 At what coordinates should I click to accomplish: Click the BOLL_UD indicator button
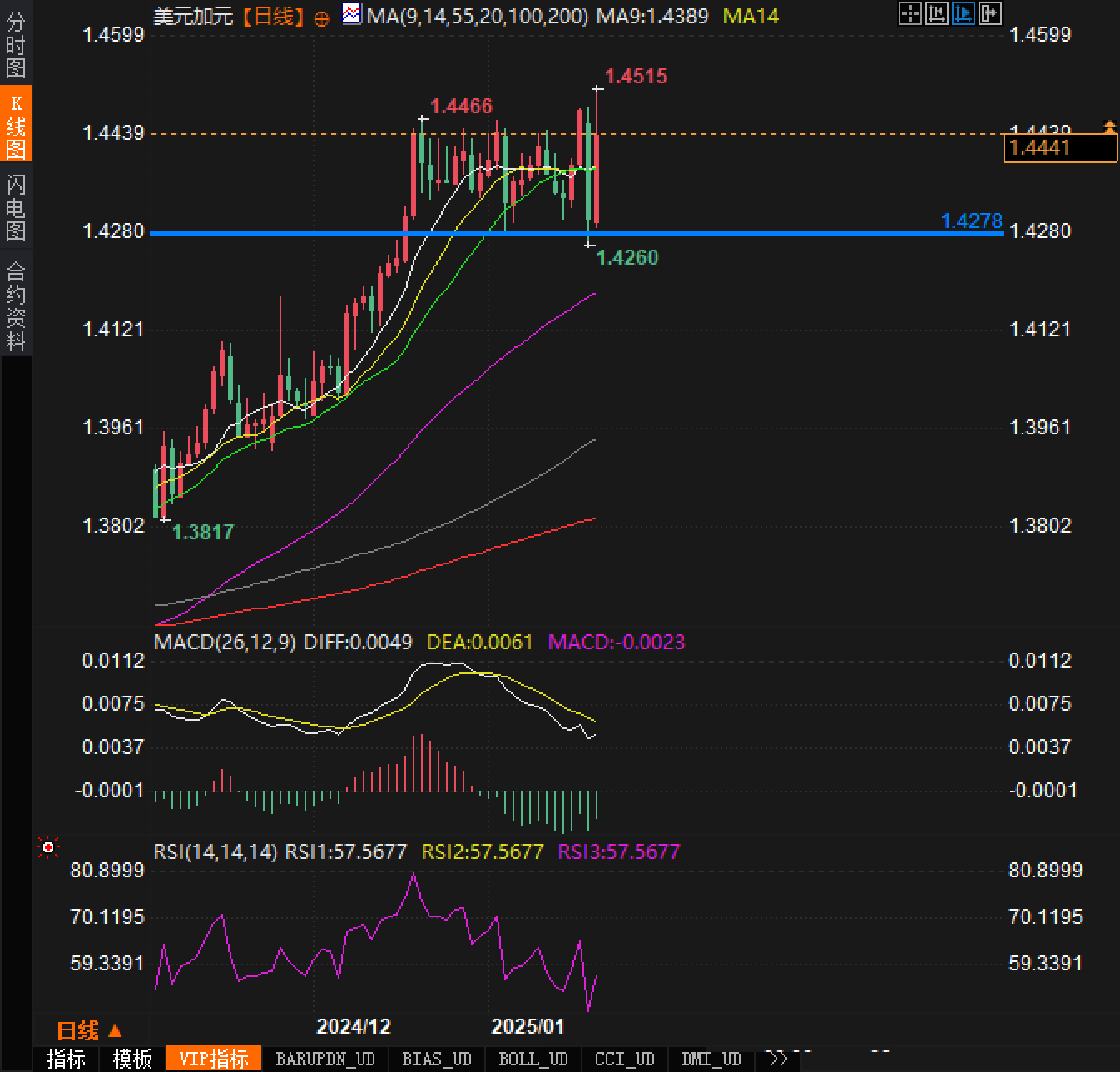[533, 1059]
